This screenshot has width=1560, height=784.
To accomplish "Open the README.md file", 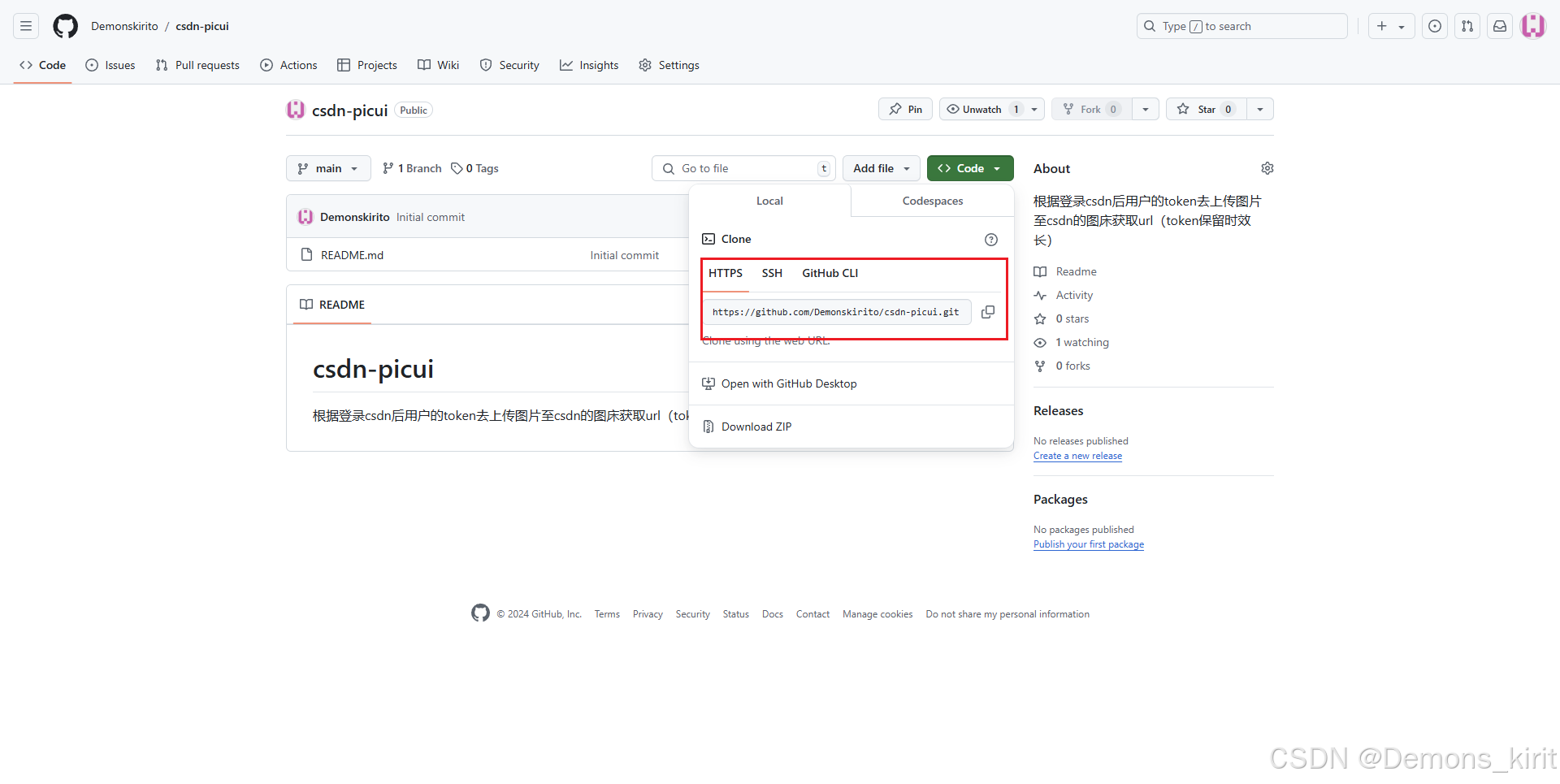I will [352, 255].
